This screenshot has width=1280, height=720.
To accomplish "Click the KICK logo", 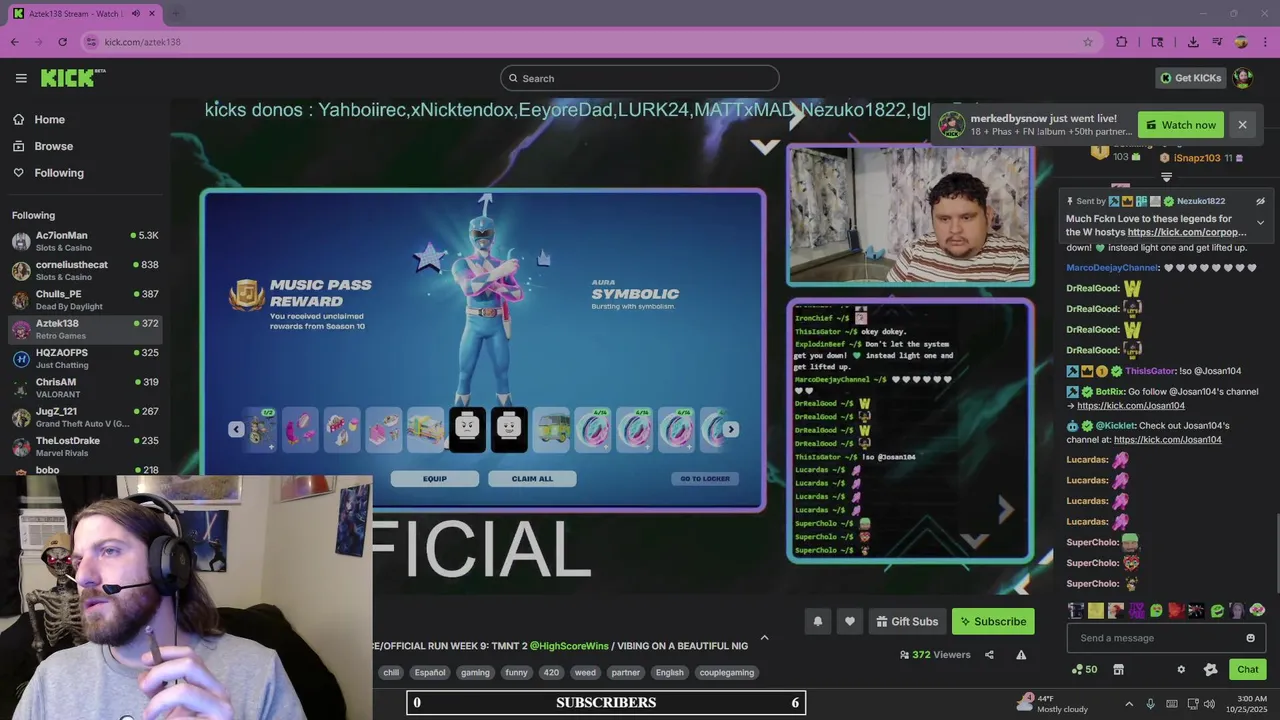I will click(72, 78).
